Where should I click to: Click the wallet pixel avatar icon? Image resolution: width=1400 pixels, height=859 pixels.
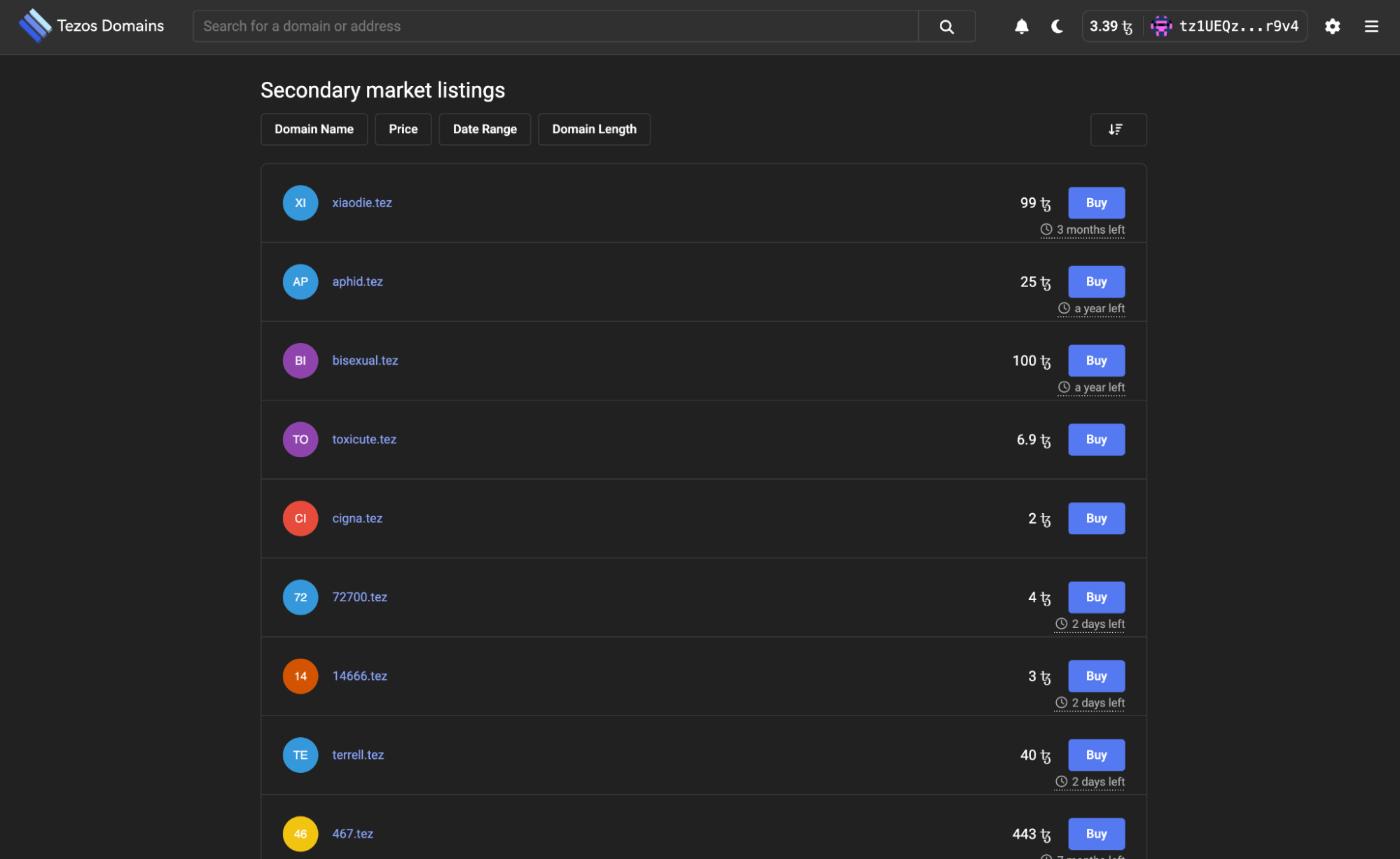click(x=1160, y=27)
